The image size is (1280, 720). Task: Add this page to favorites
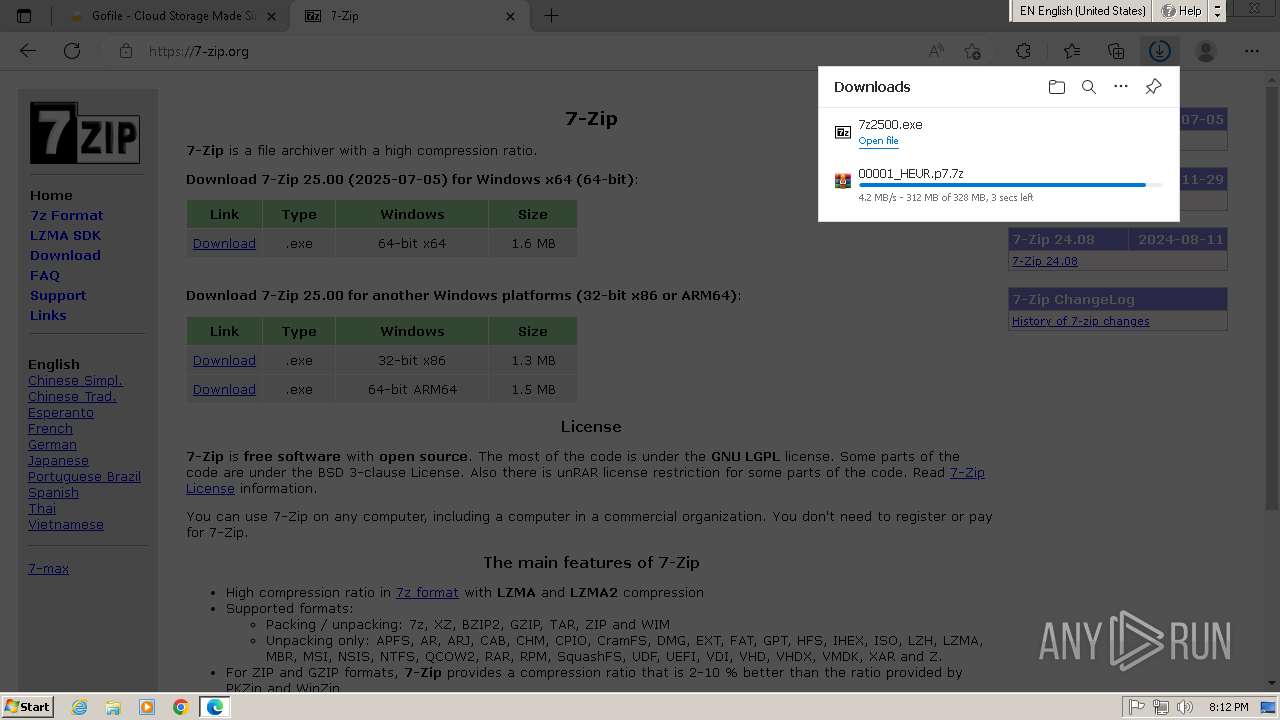pyautogui.click(x=972, y=51)
